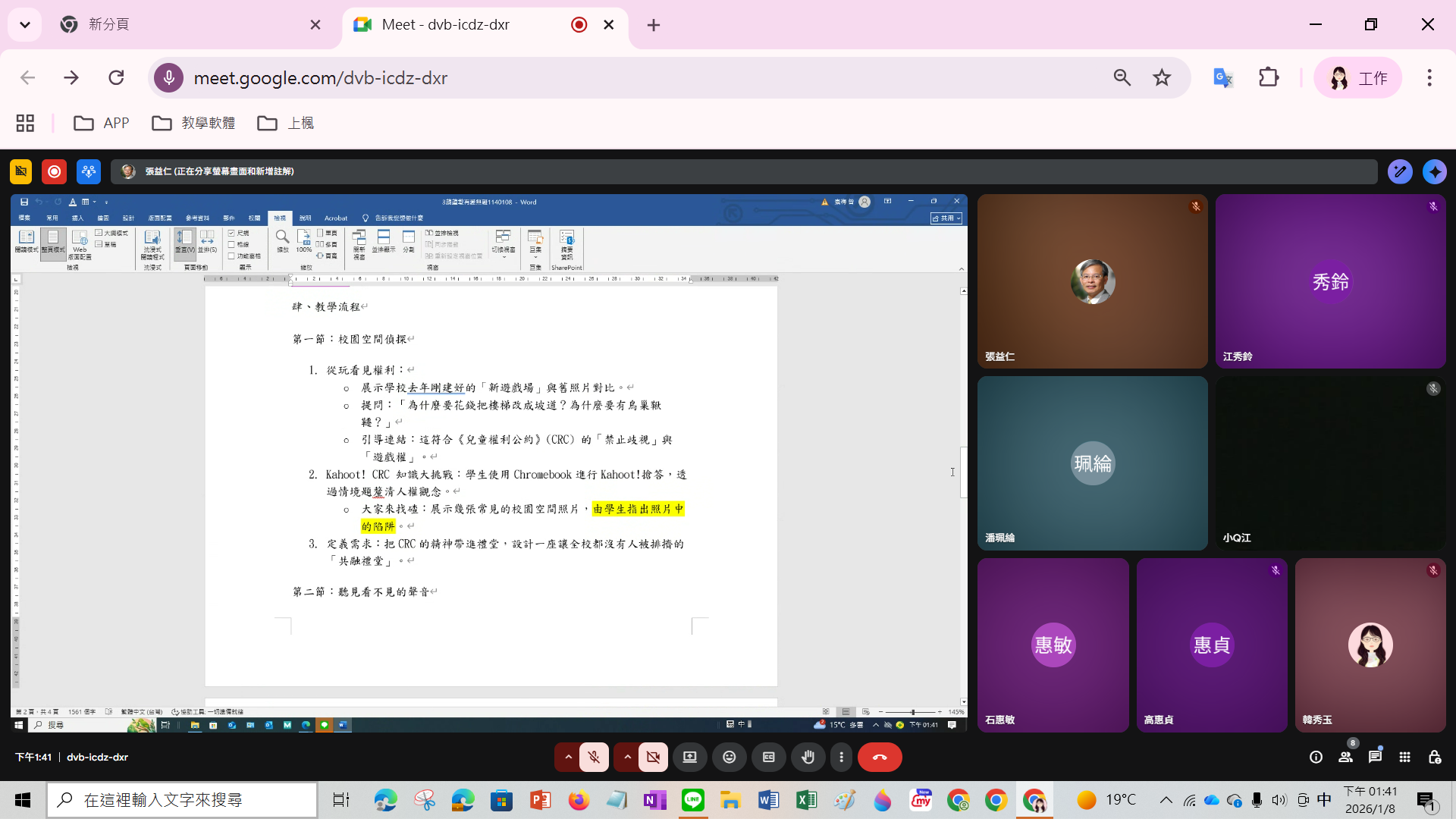Open LINE from the Windows taskbar
Image resolution: width=1456 pixels, height=822 pixels.
click(x=692, y=801)
